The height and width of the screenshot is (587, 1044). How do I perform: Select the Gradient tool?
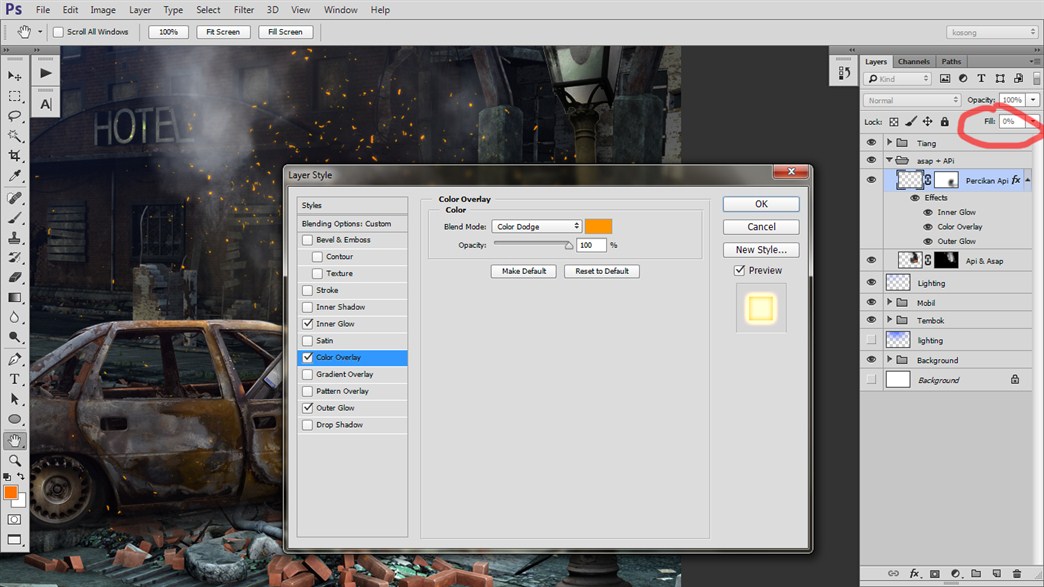click(15, 297)
